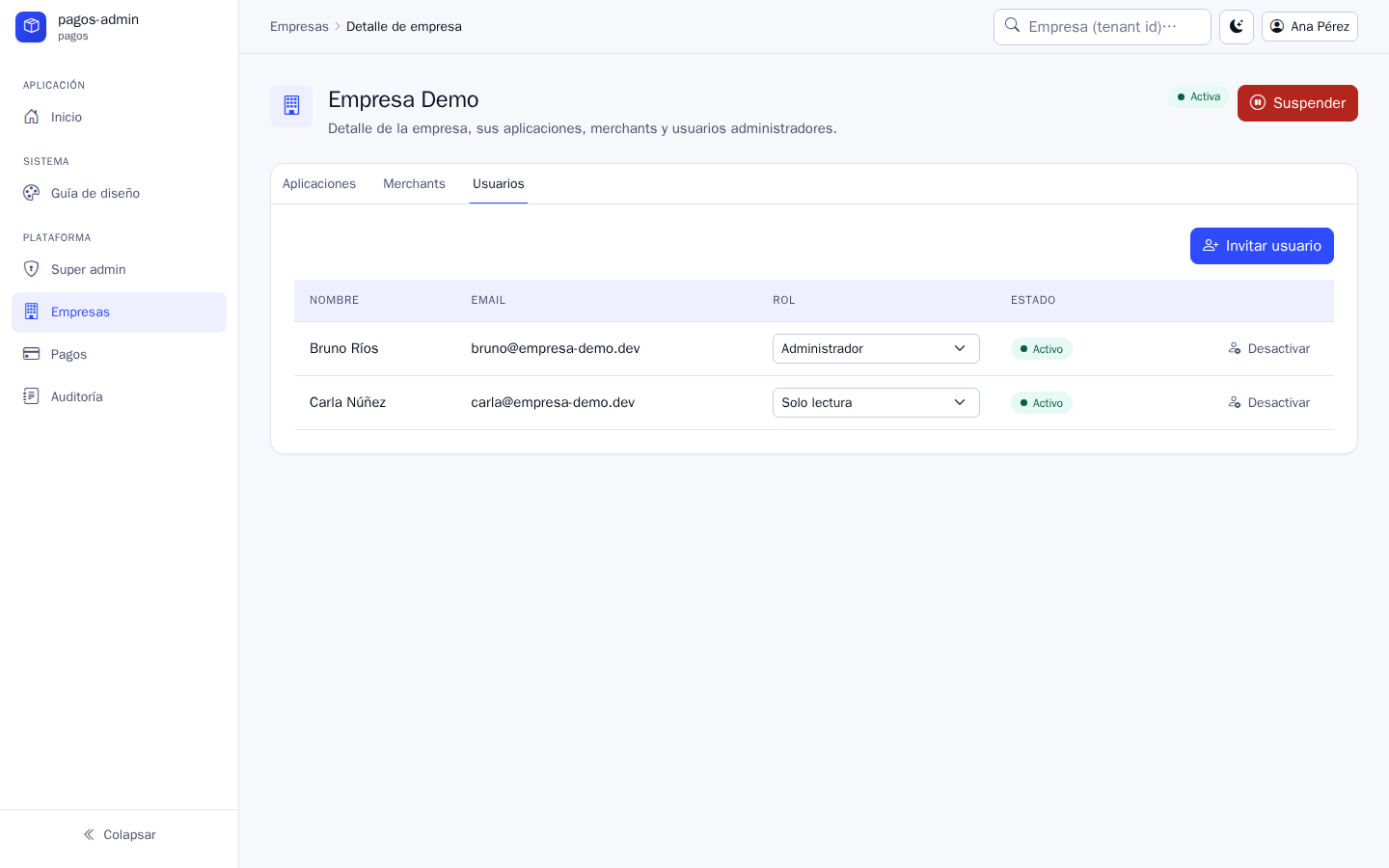The image size is (1389, 868).
Task: Switch to the Aplicaciones tab
Action: click(319, 183)
